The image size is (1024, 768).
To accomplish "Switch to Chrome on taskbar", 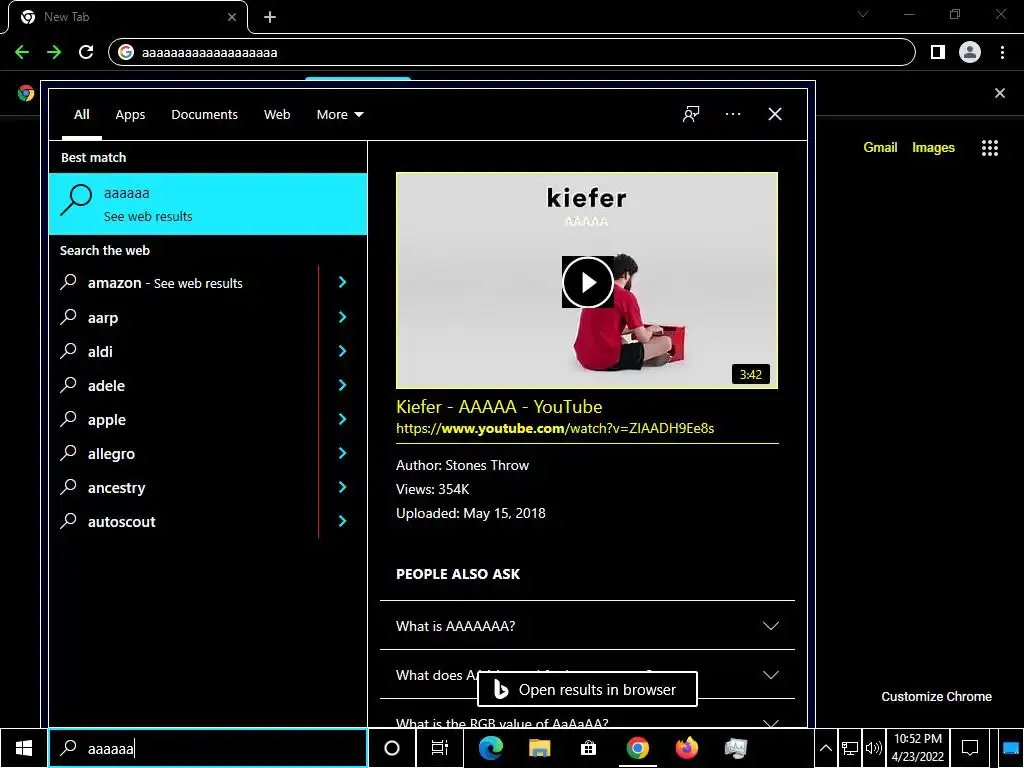I will (x=637, y=748).
